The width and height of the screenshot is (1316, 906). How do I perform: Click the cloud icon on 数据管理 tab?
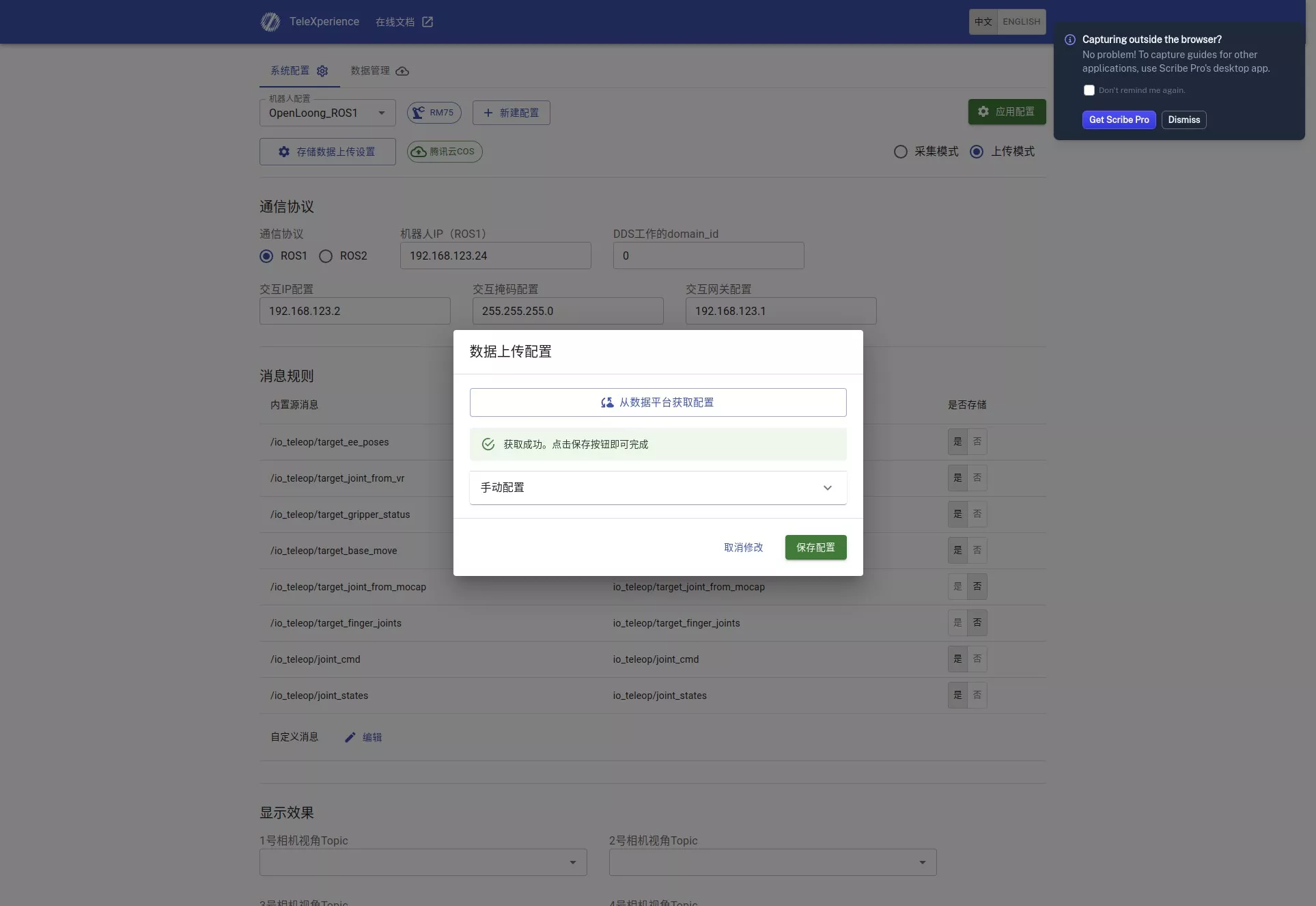(x=402, y=71)
